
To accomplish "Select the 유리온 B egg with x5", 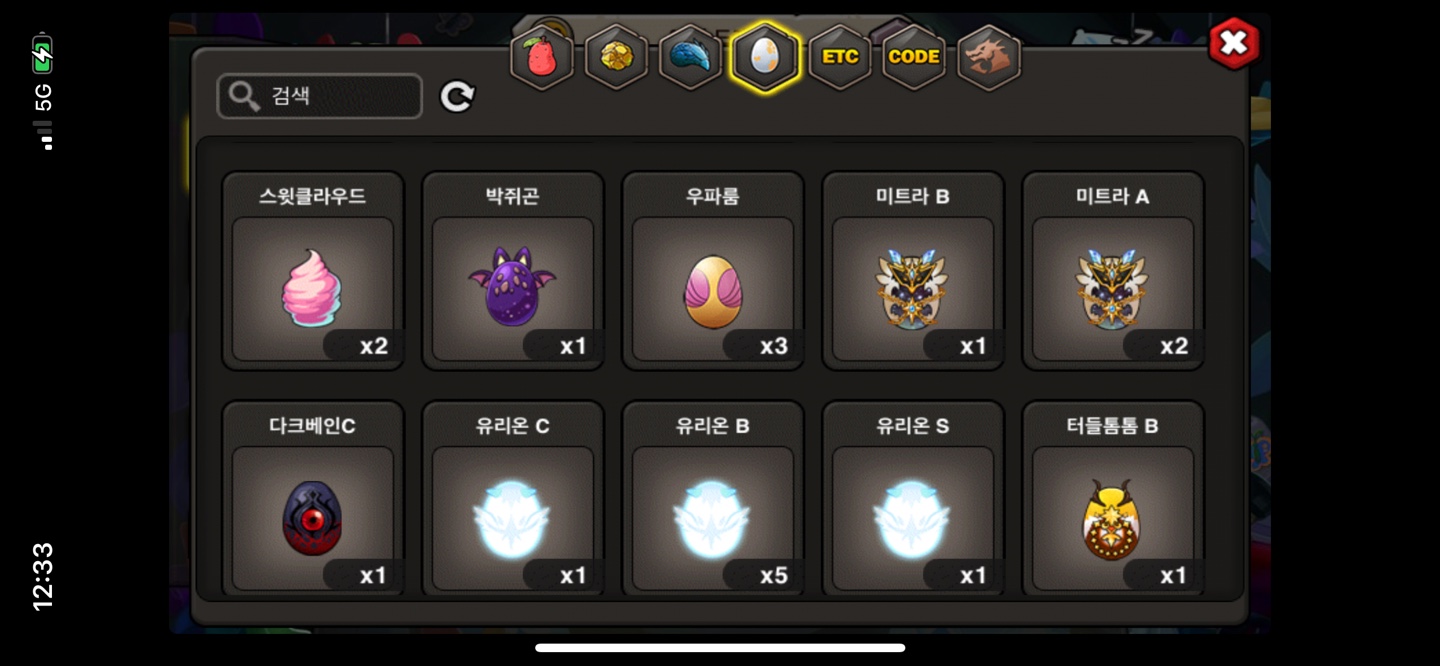I will (x=713, y=498).
